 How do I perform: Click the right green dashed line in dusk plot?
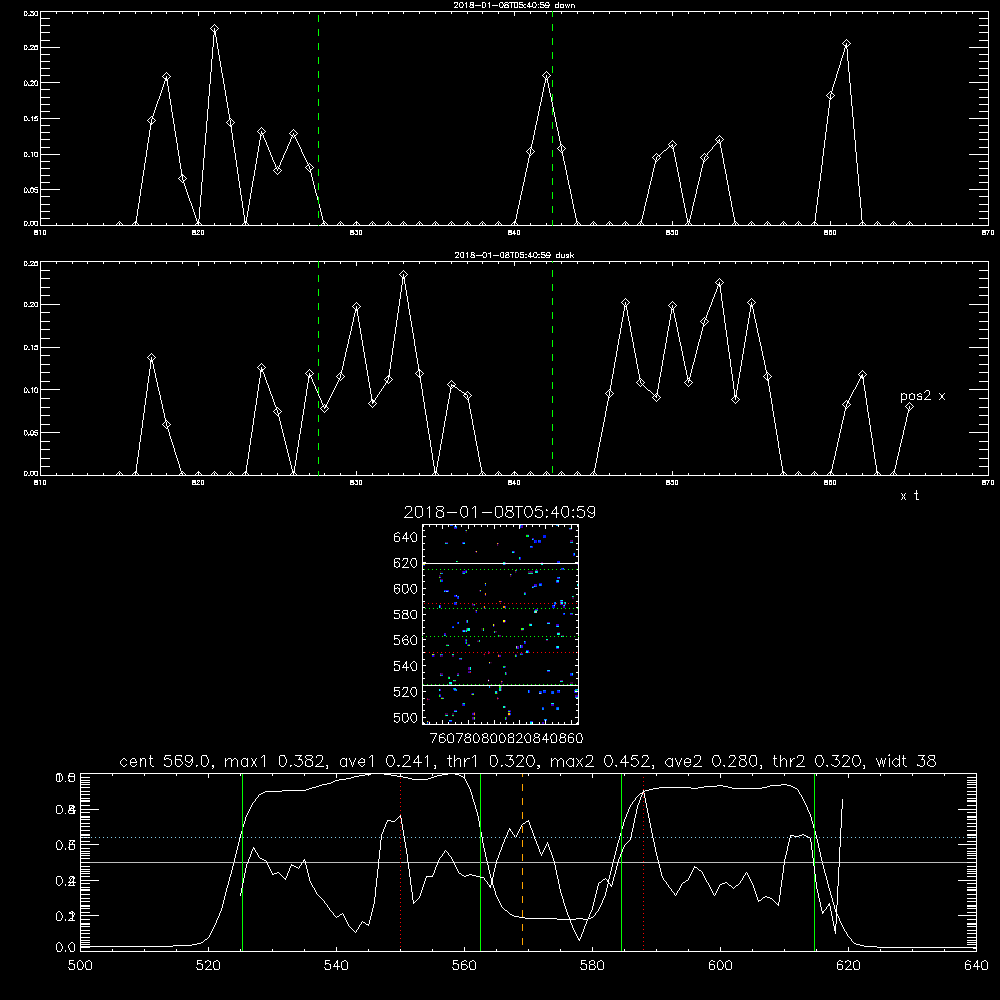[552, 368]
